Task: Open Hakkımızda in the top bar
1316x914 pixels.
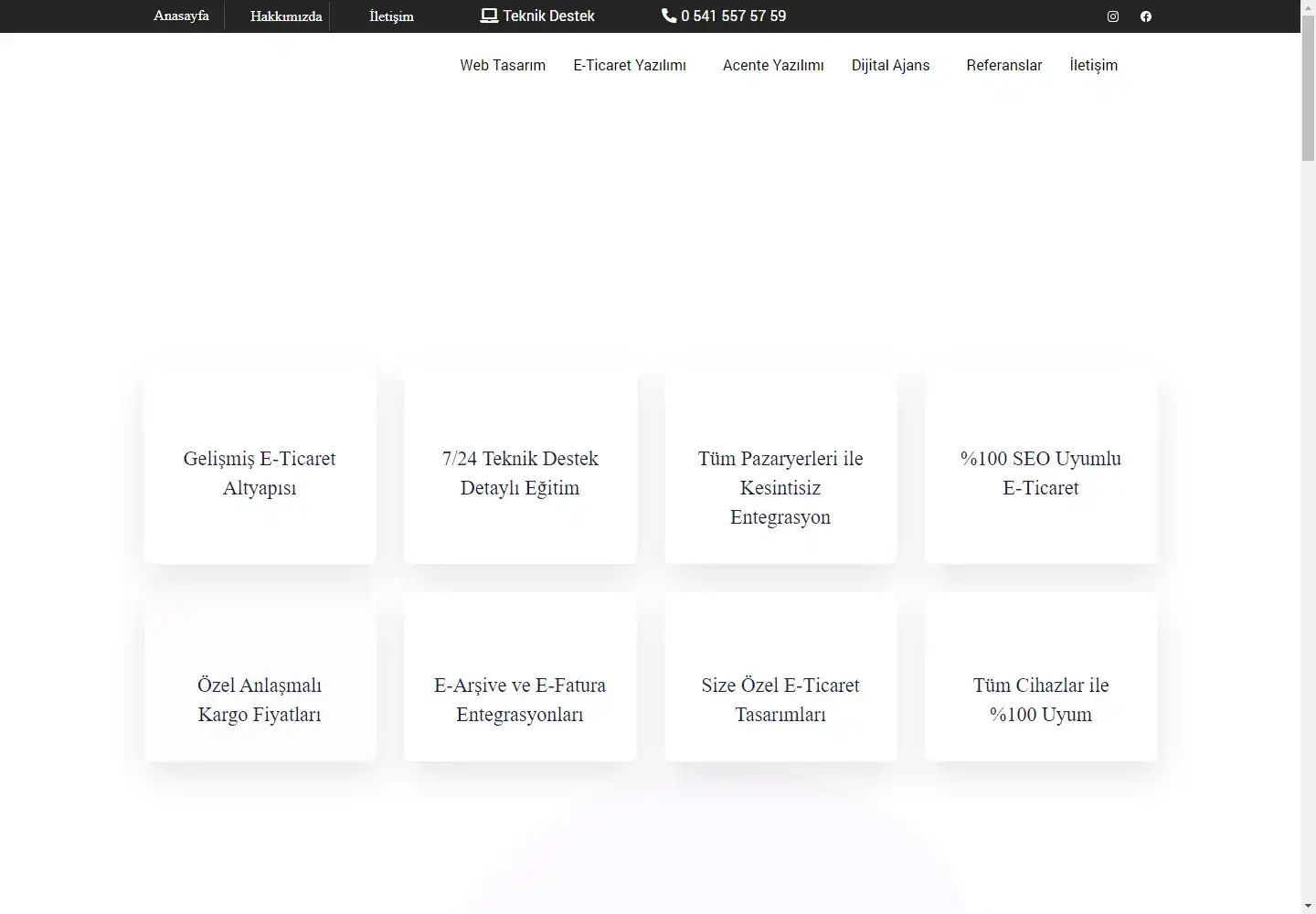Action: click(x=286, y=16)
